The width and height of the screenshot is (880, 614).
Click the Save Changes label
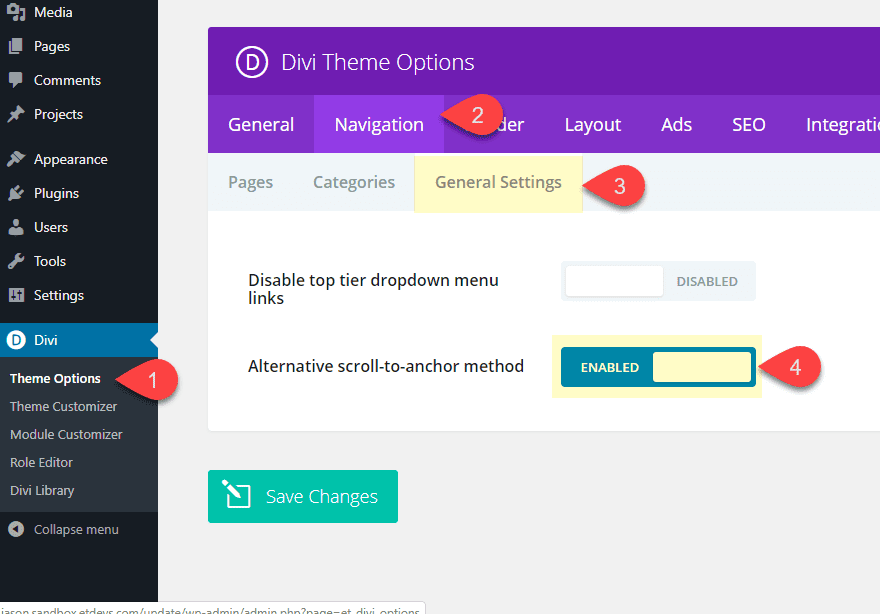click(322, 497)
